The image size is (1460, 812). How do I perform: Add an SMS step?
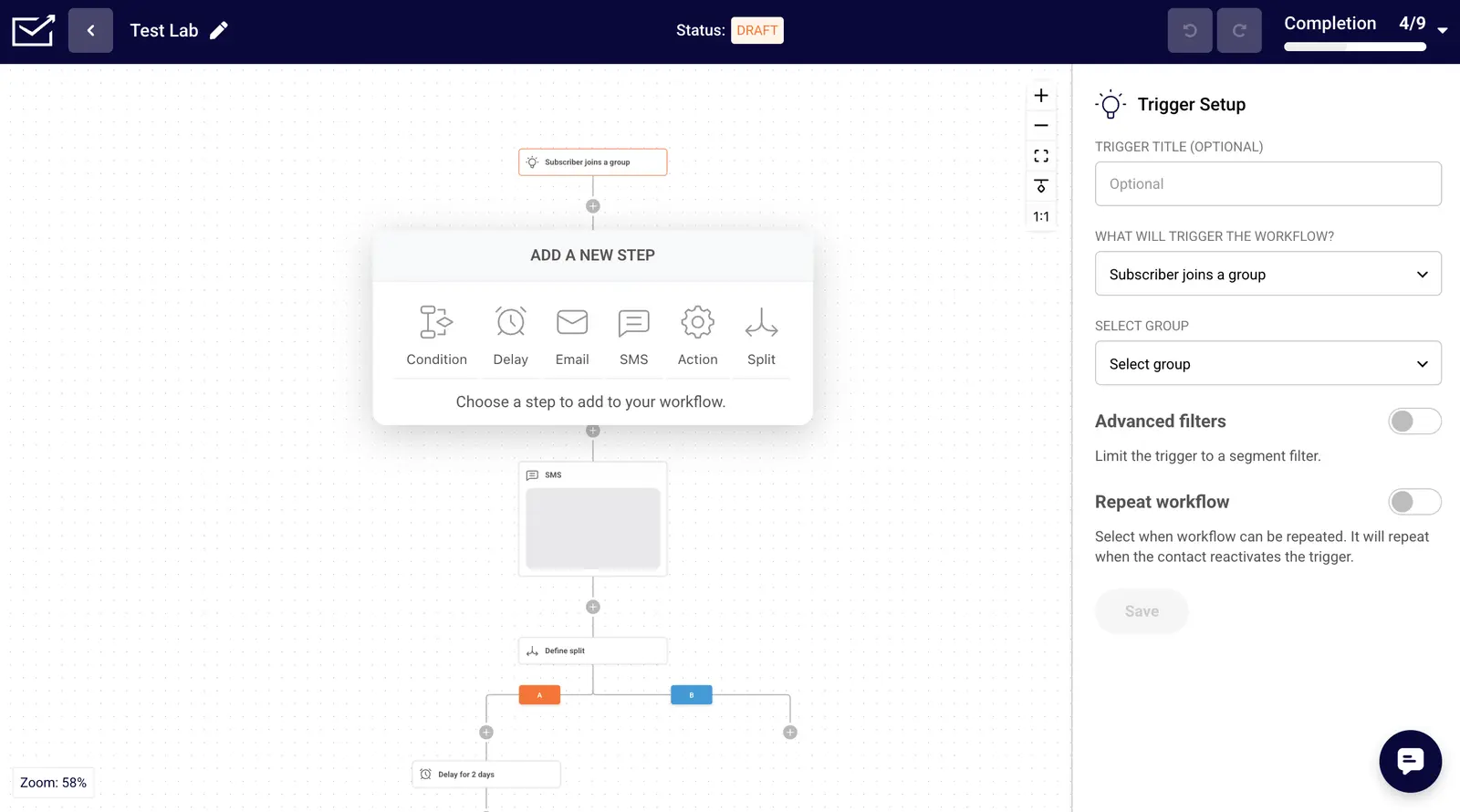pos(634,336)
